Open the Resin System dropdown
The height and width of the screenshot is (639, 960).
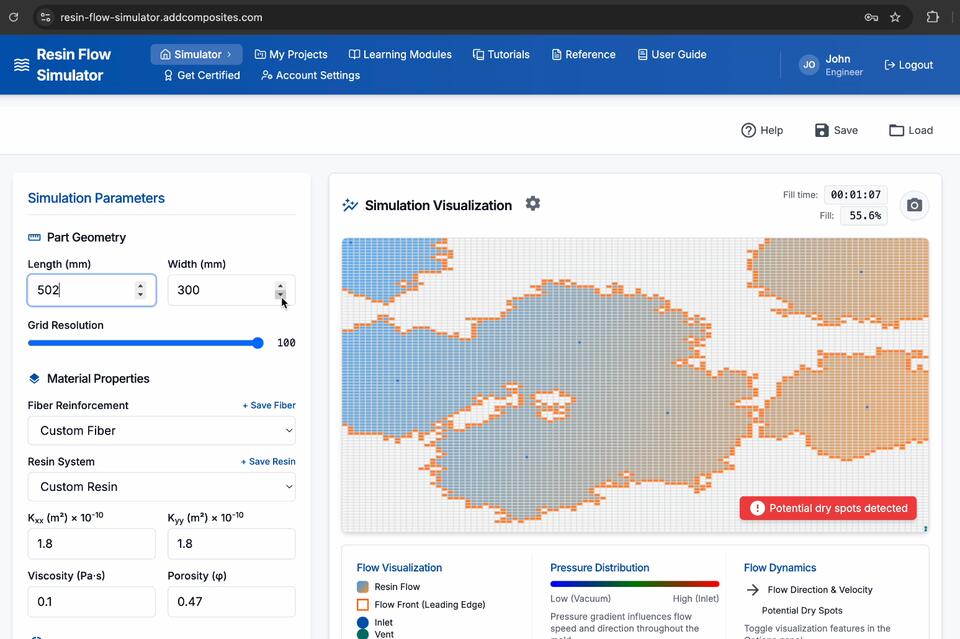click(161, 487)
